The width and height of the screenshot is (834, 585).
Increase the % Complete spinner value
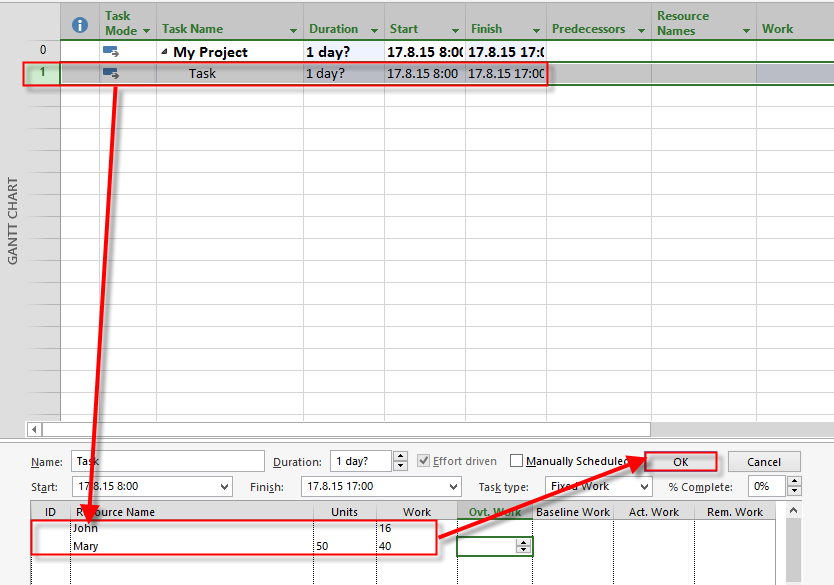coord(794,482)
